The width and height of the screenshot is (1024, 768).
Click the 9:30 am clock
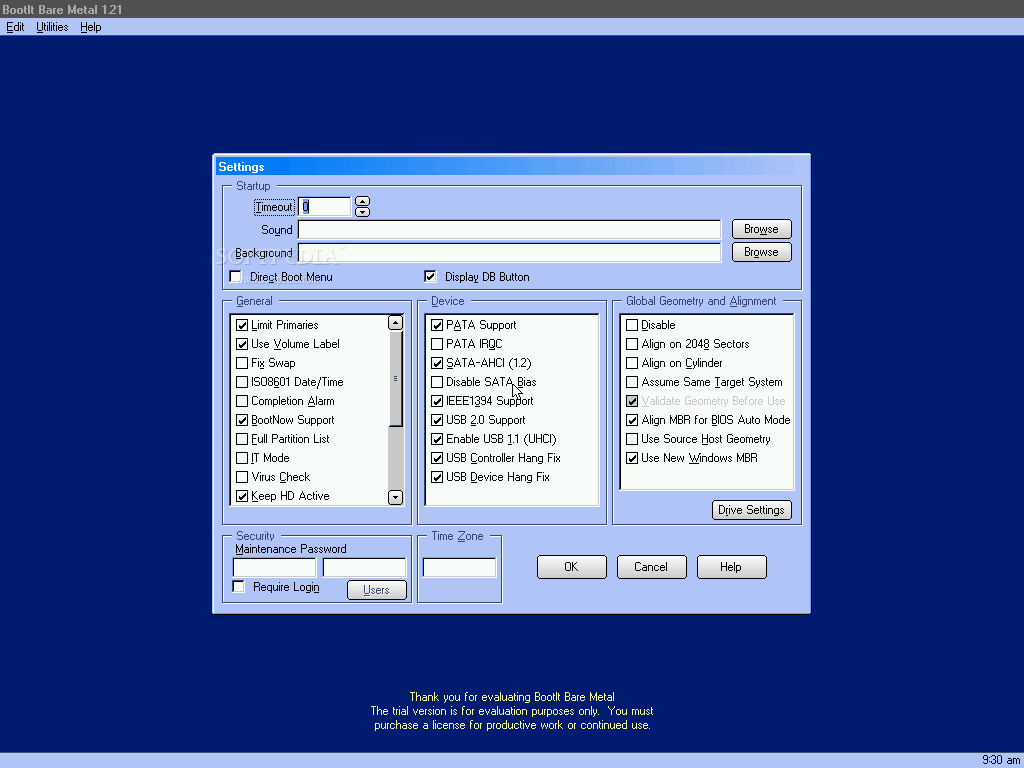pyautogui.click(x=1000, y=760)
